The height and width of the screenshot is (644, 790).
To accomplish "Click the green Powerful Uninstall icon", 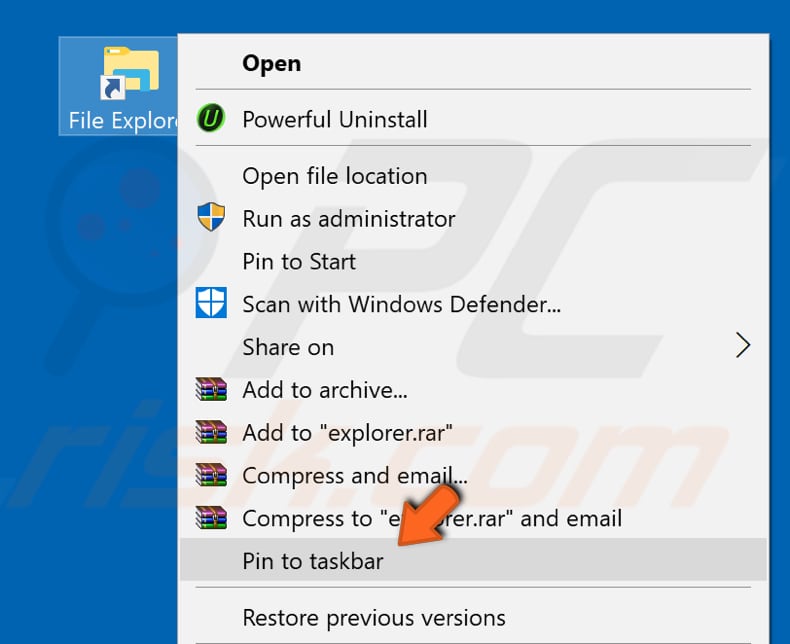I will (x=211, y=118).
